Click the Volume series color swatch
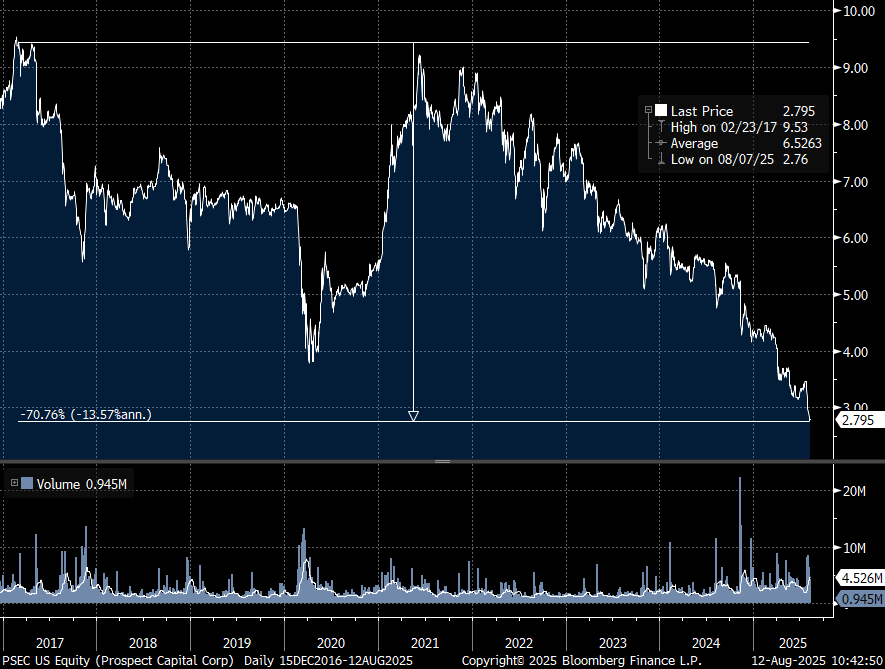 (27, 483)
